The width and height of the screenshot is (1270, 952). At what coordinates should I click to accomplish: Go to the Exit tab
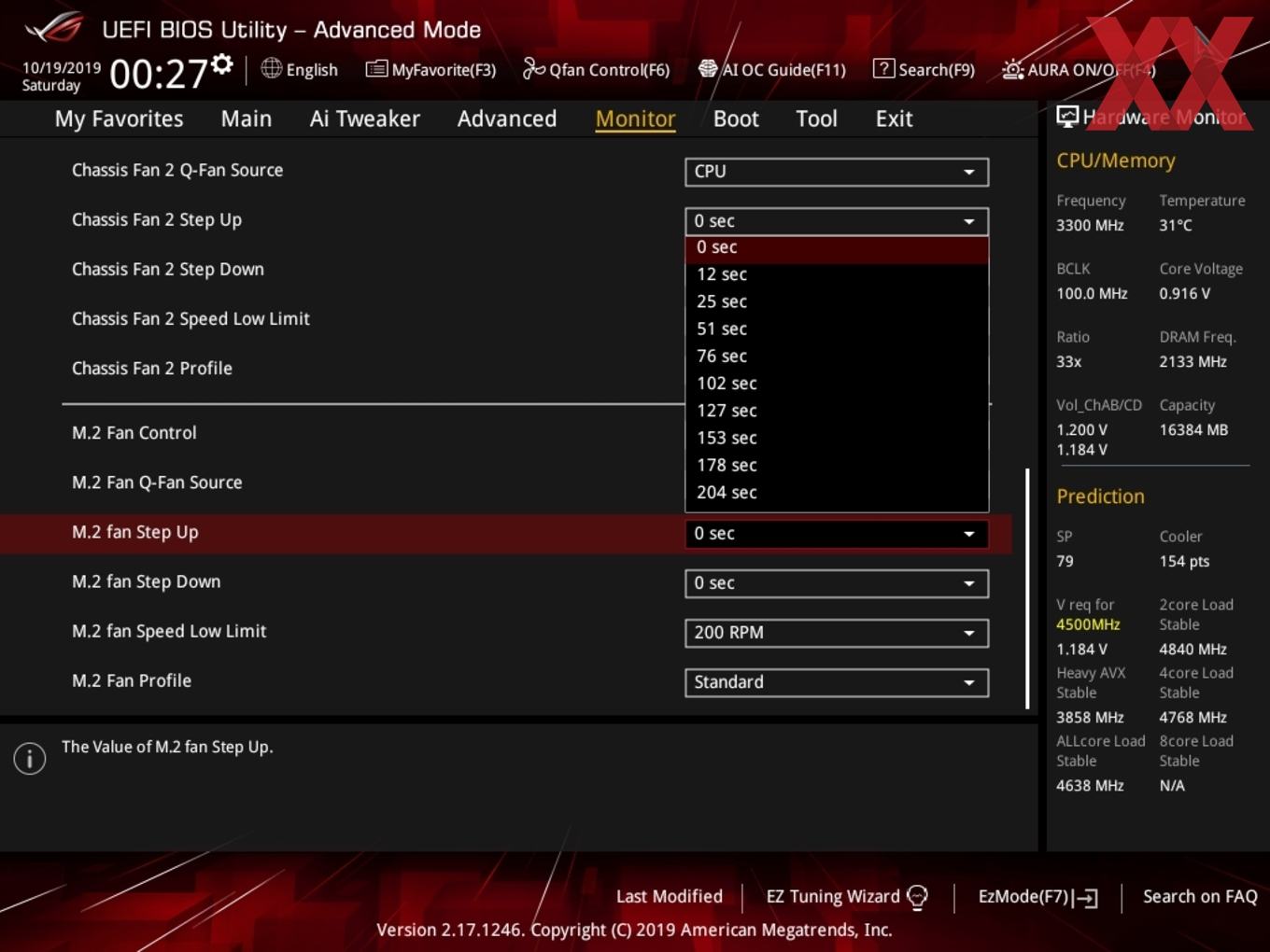coord(894,119)
